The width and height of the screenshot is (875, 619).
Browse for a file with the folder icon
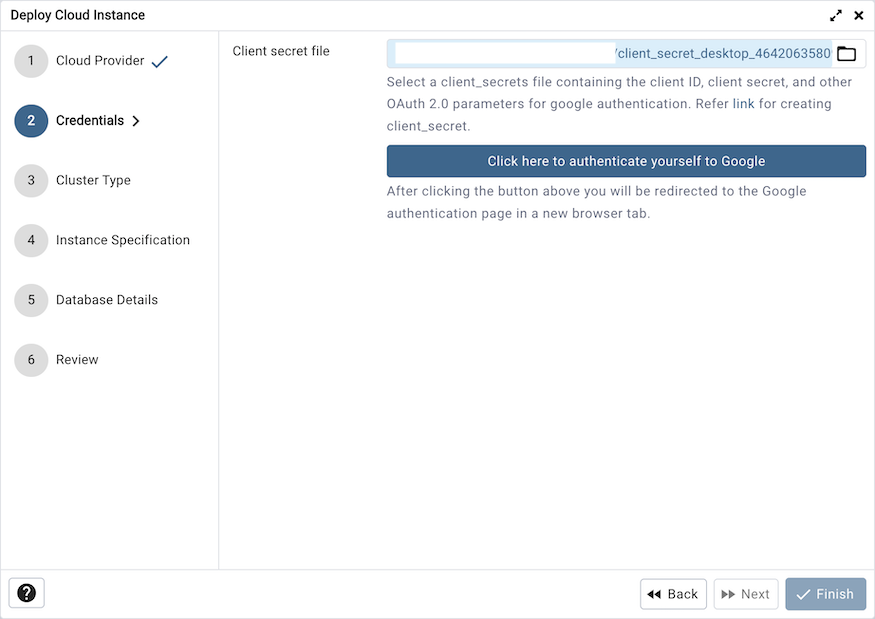tap(847, 55)
